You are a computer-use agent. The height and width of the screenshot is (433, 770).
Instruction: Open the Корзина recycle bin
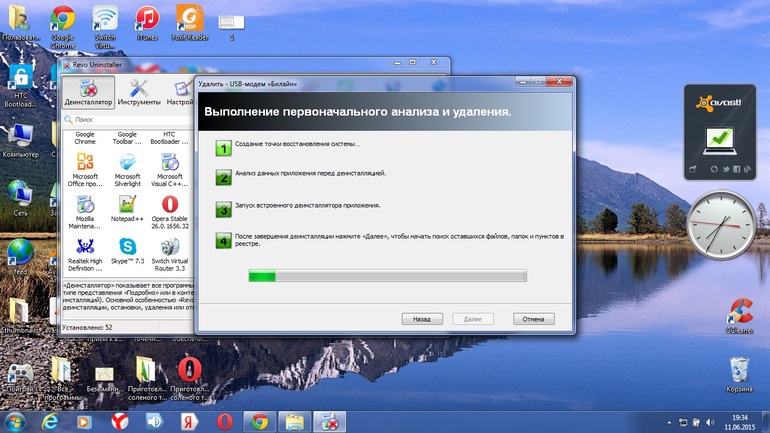[739, 370]
